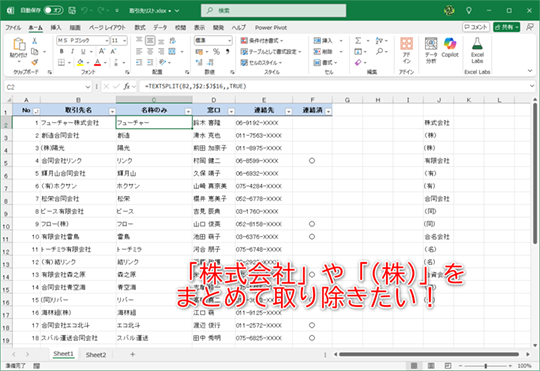Image resolution: width=540 pixels, height=371 pixels.
Task: Switch to Sheet2 worksheet tab
Action: (96, 354)
